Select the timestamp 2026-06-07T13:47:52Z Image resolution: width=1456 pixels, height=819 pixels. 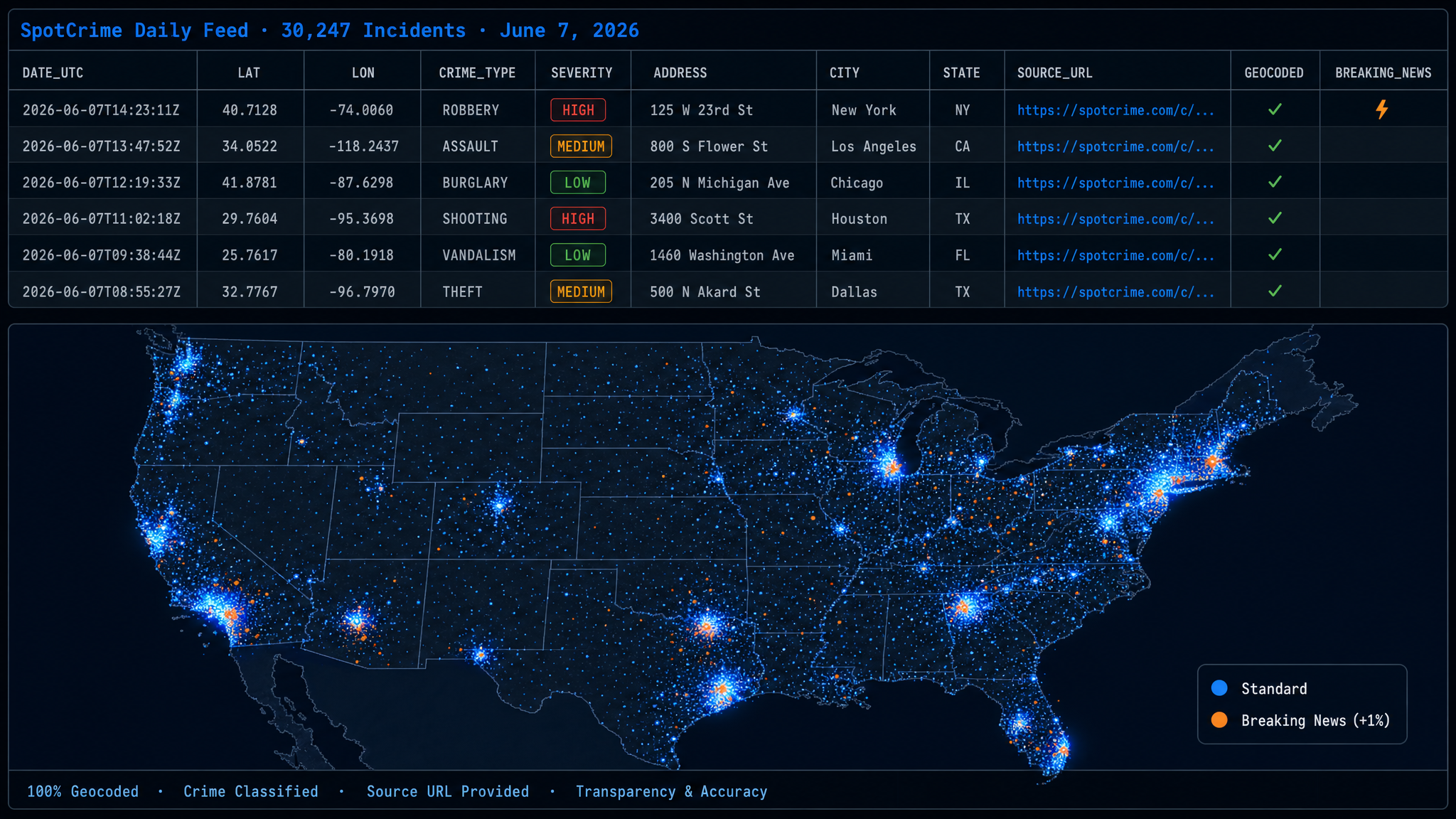tap(101, 146)
